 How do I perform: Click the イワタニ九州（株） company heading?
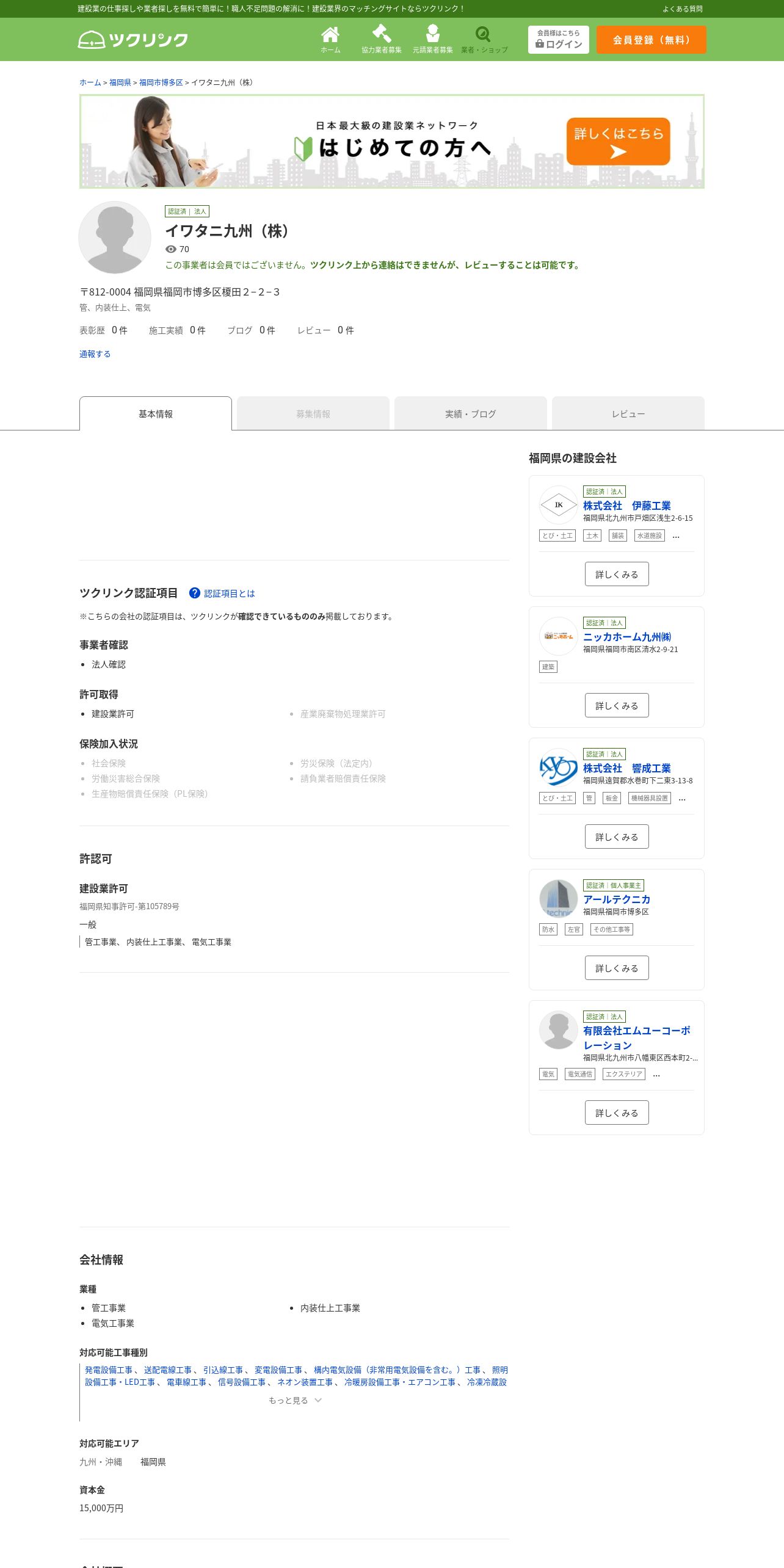[x=230, y=231]
